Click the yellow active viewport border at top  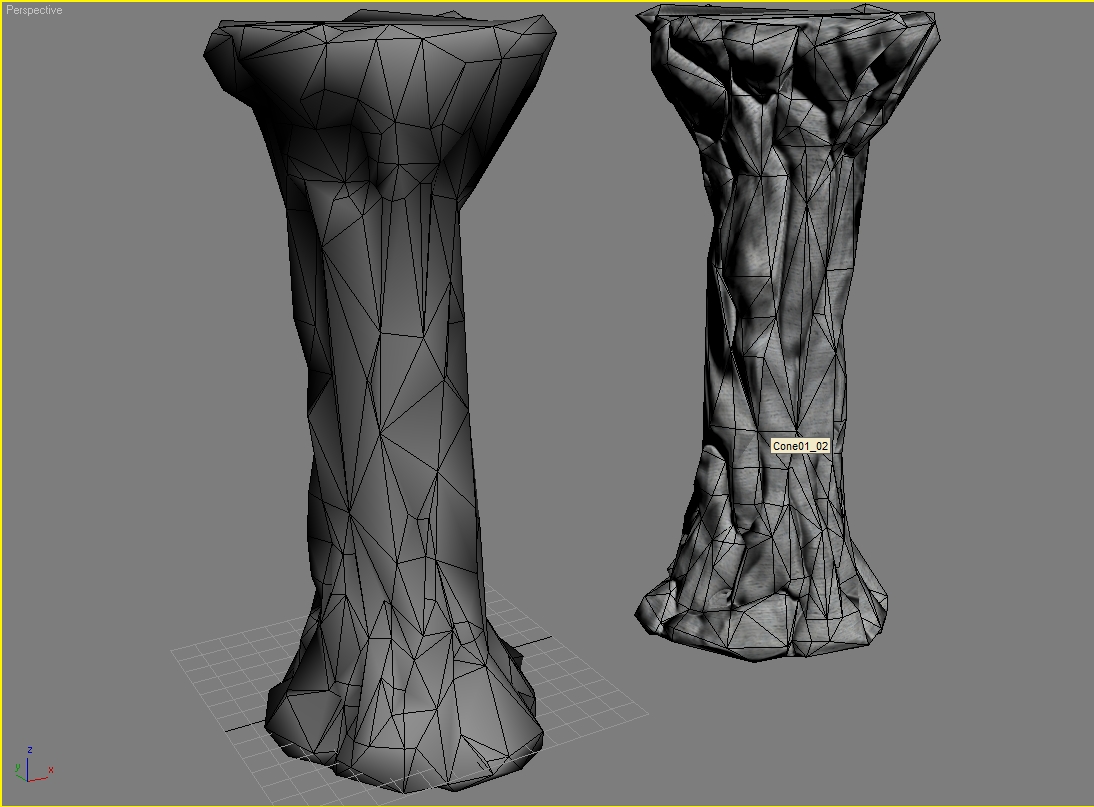pyautogui.click(x=547, y=1)
